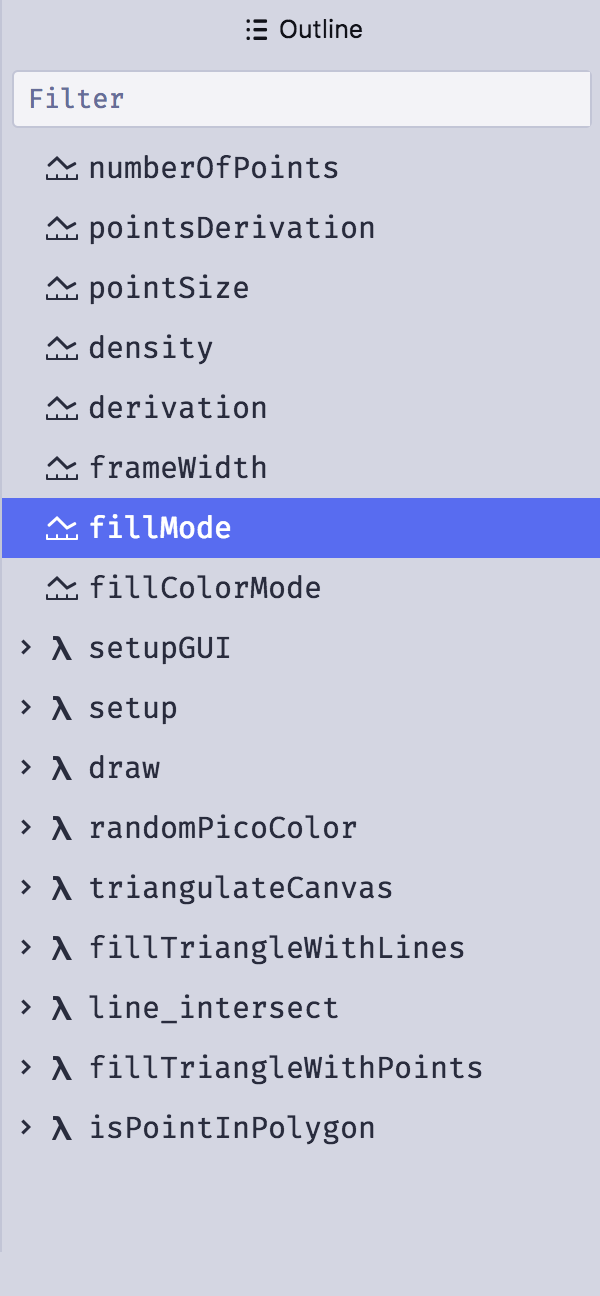Click the variable icon next to density

(x=62, y=348)
